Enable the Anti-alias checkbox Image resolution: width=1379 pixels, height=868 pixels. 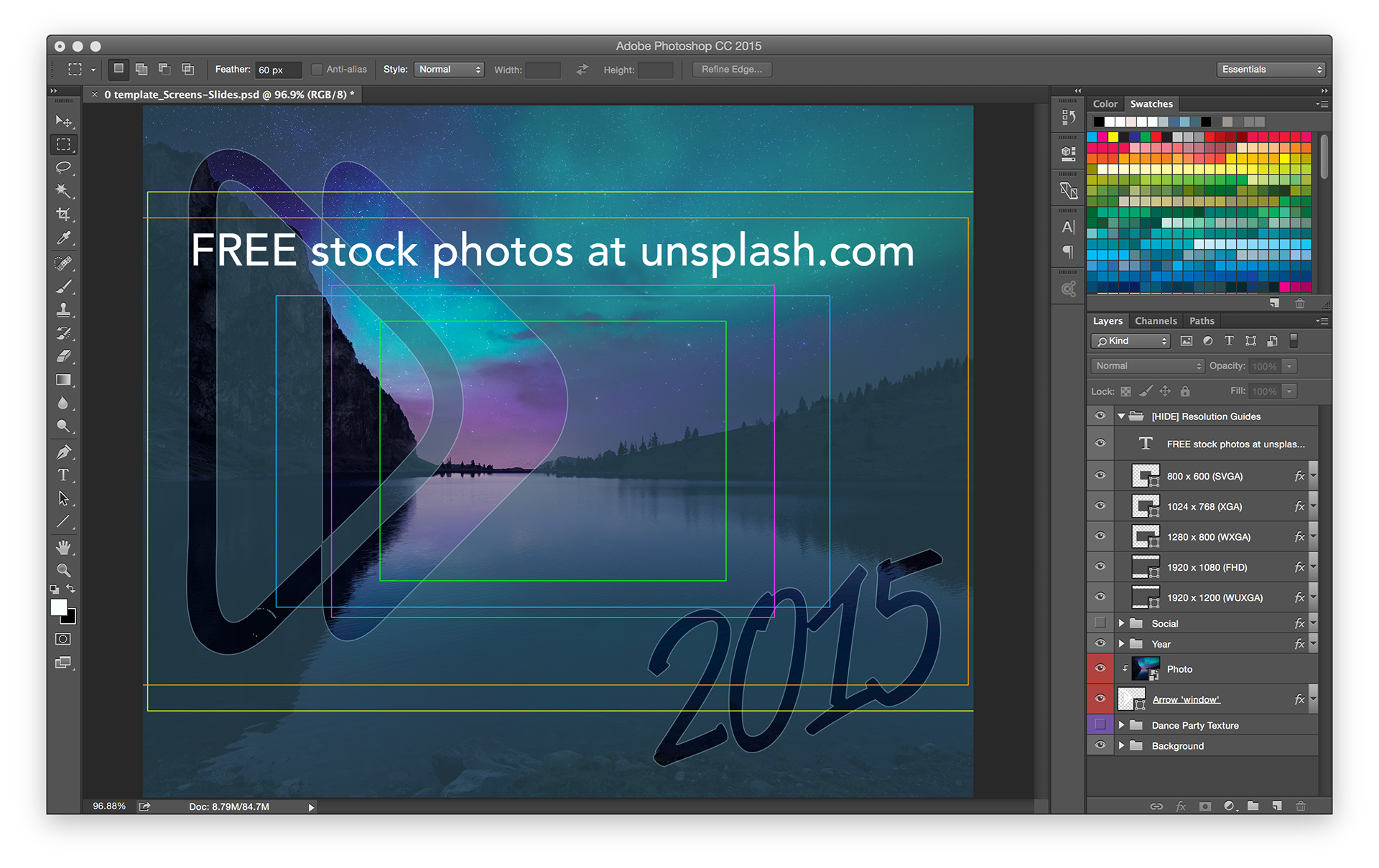point(317,70)
